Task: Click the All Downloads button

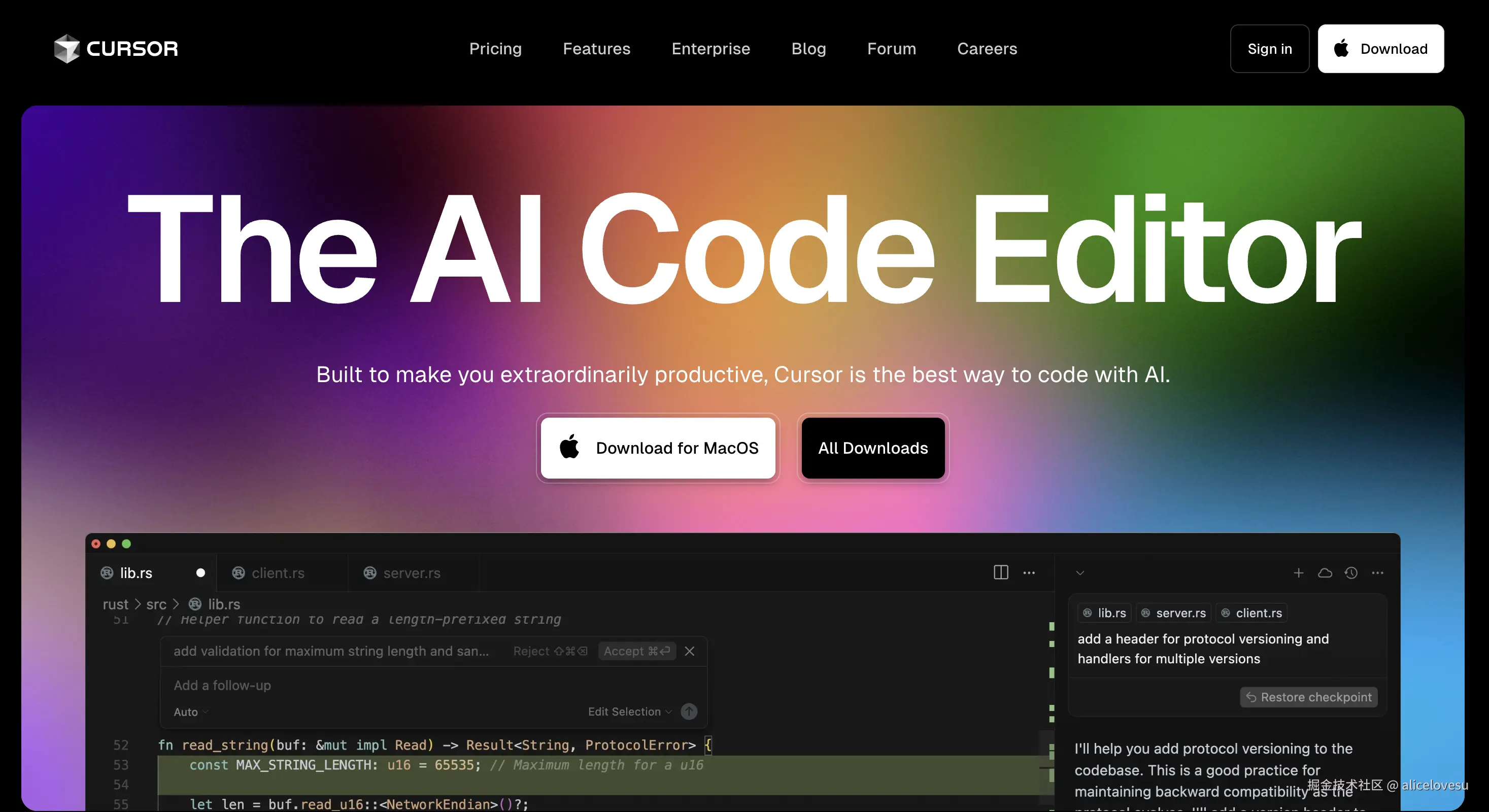Action: click(x=872, y=447)
